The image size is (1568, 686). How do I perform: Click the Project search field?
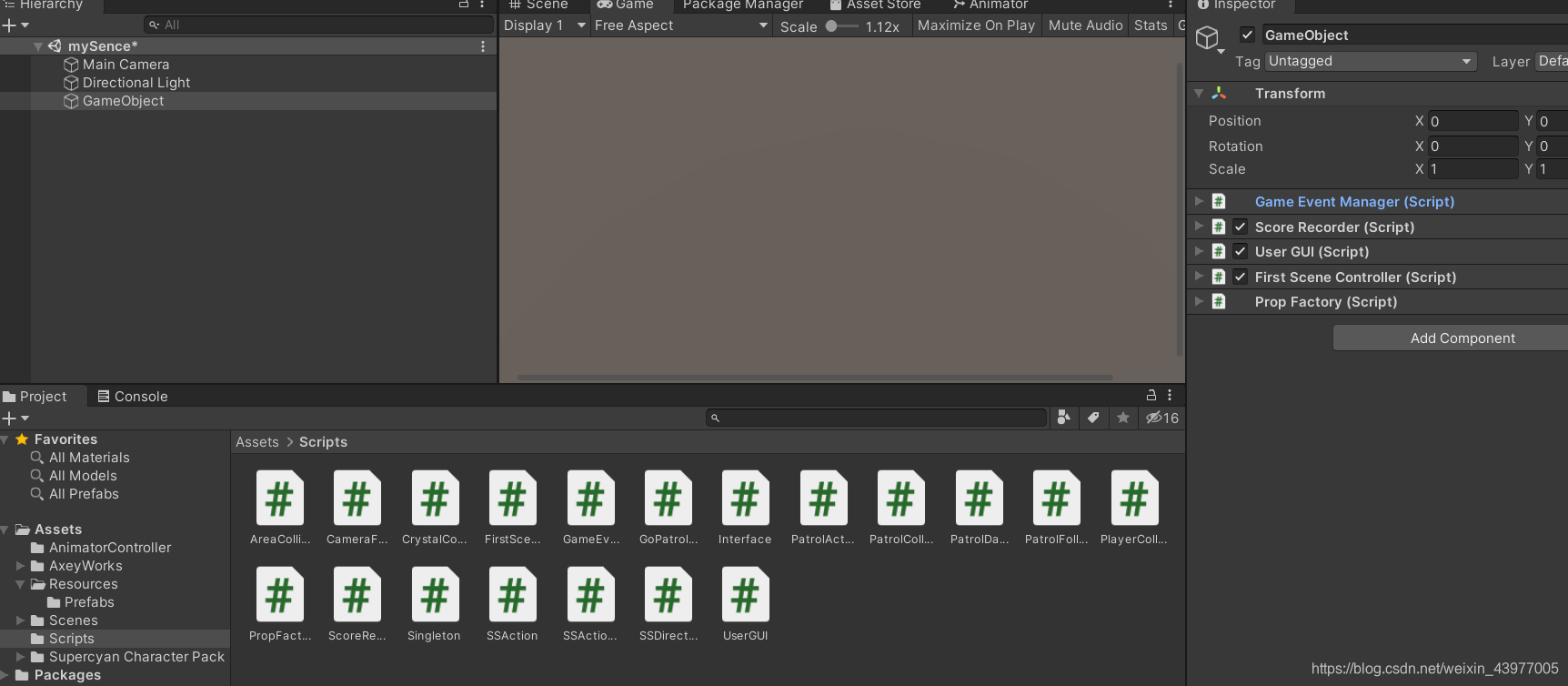point(877,418)
